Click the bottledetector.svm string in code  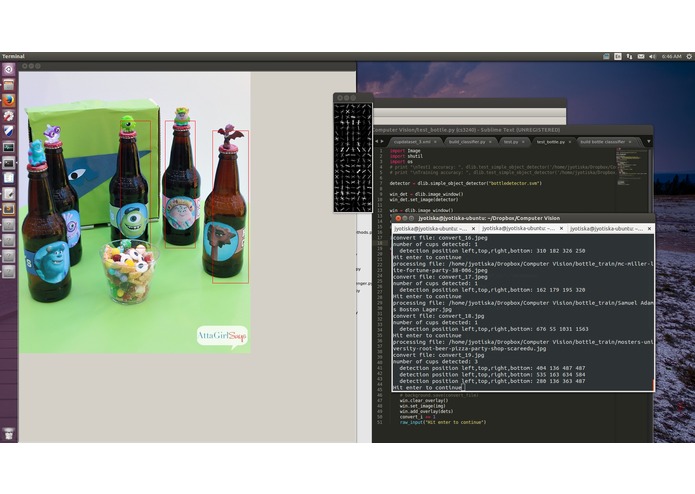(x=515, y=183)
